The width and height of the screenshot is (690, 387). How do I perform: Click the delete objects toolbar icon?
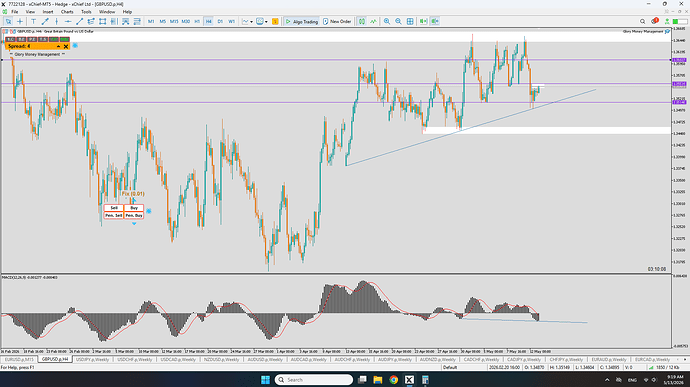pyautogui.click(x=137, y=21)
